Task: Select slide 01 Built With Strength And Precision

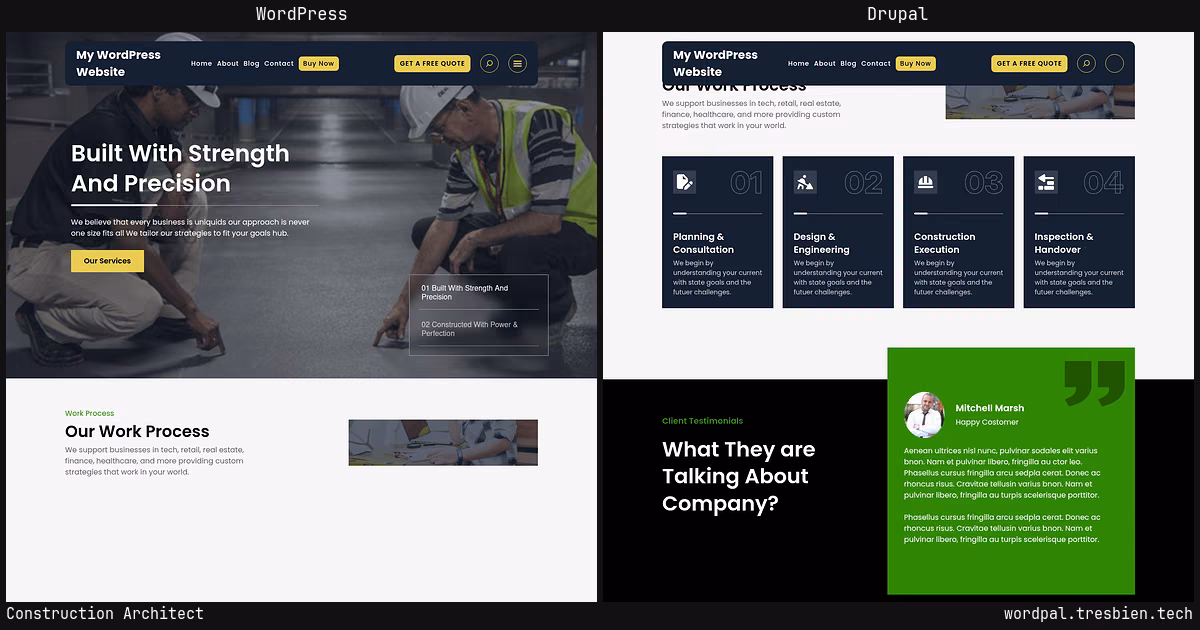Action: point(479,292)
